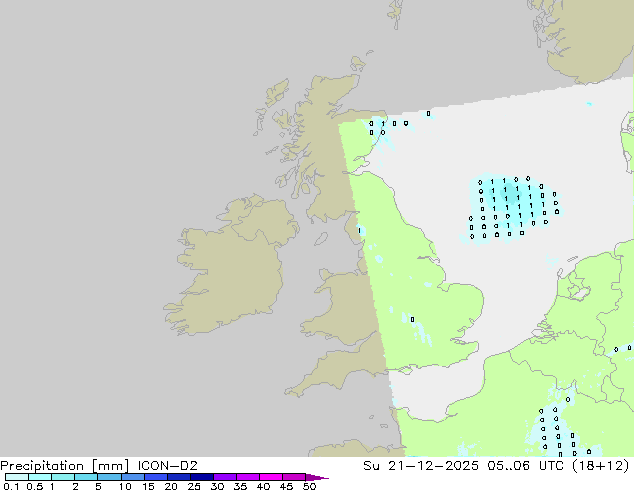Click the 30–35 mm legend color swatch

225,477
